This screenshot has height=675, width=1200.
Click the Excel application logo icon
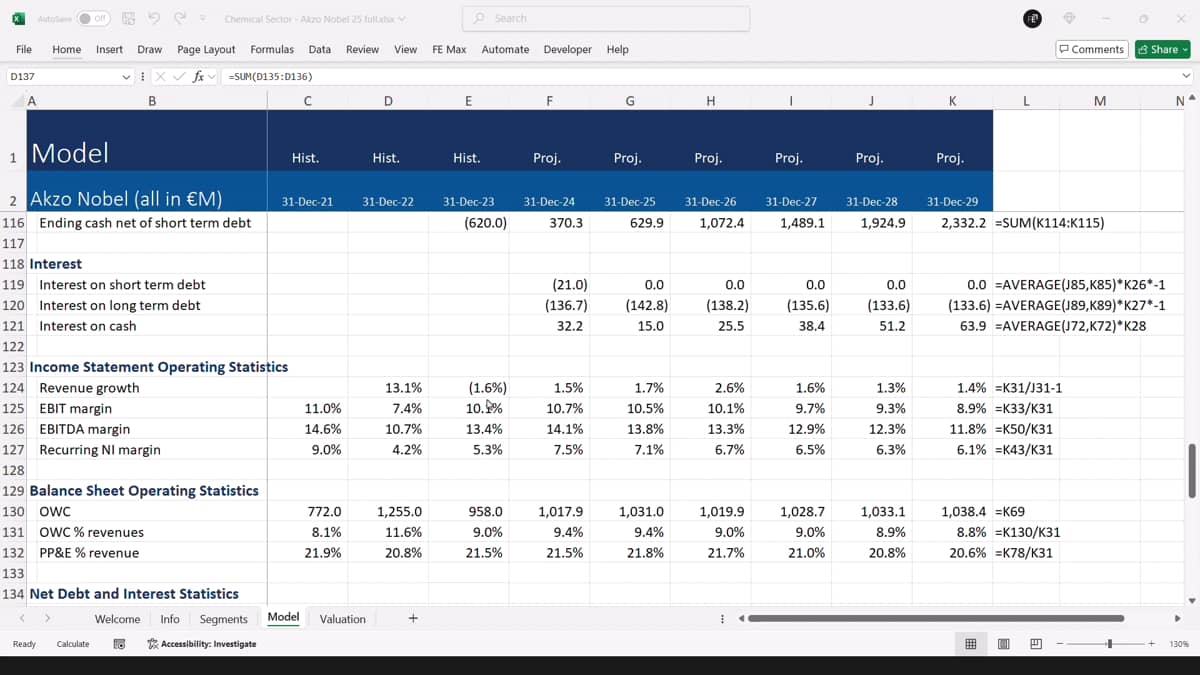tap(18, 18)
